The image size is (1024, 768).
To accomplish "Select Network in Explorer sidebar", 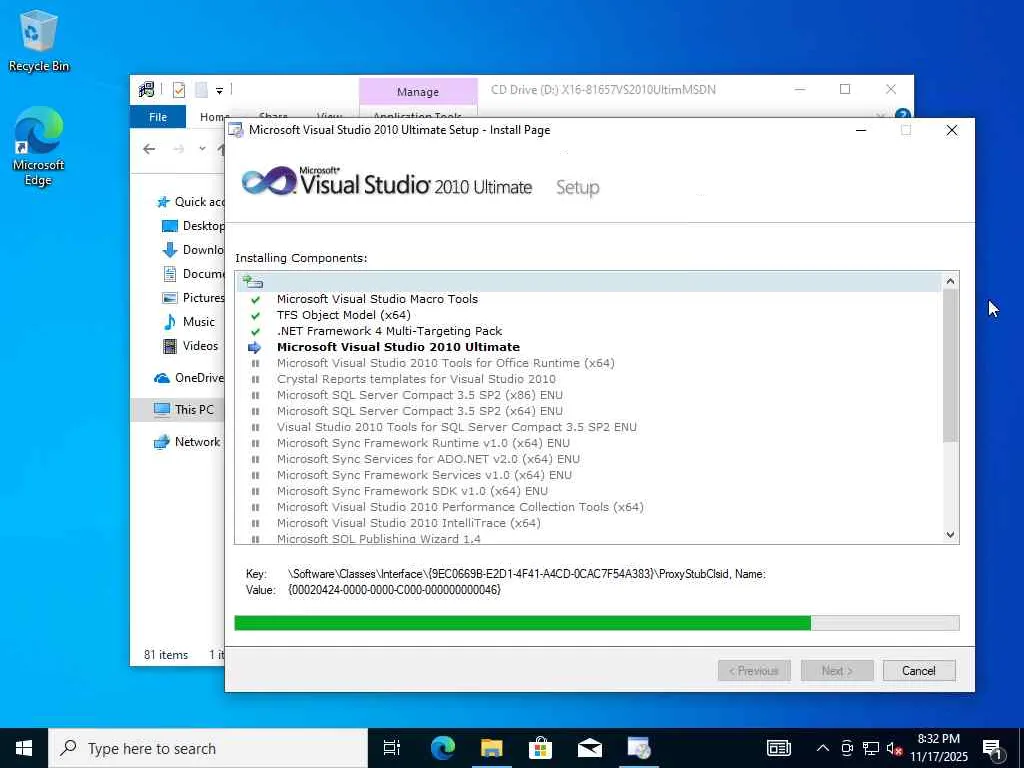I will click(x=187, y=441).
